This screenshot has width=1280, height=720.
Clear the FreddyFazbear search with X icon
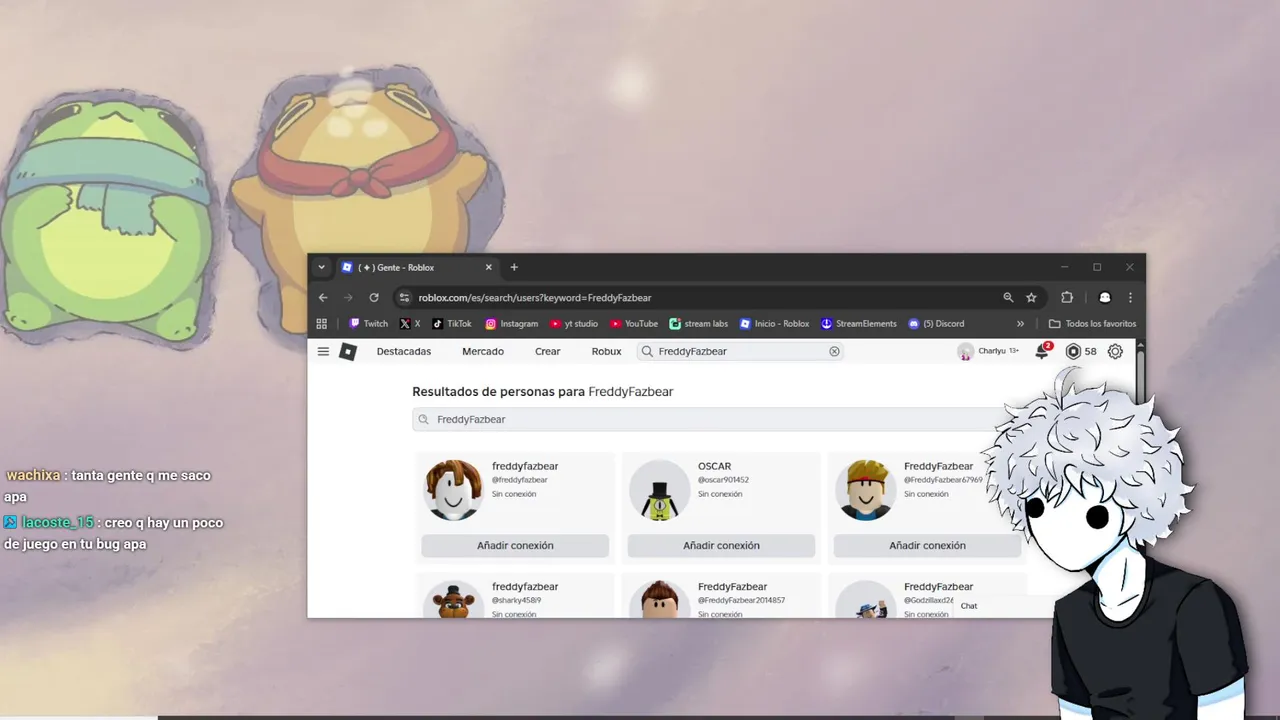(x=834, y=351)
